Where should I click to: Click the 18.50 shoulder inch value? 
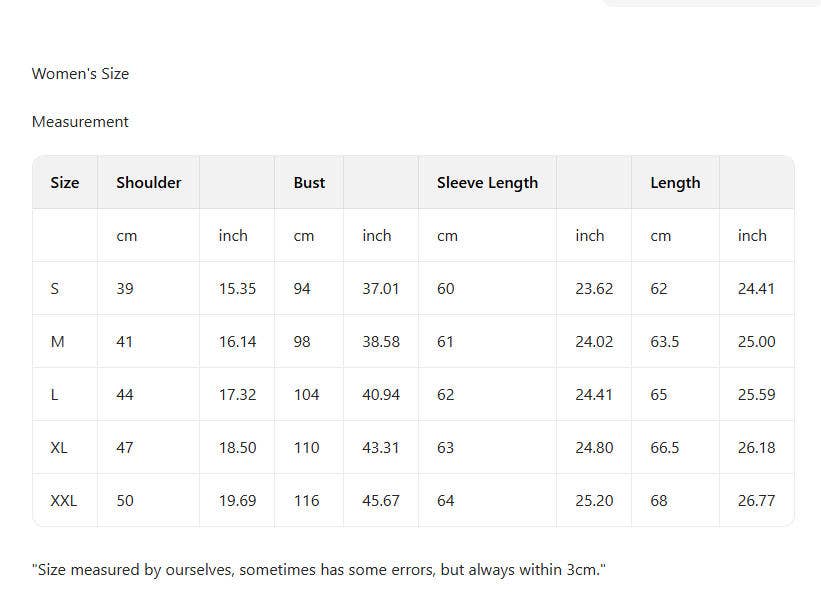tap(237, 448)
